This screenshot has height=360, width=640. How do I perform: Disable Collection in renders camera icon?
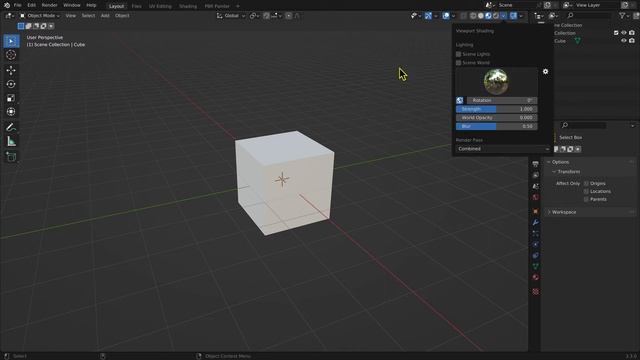click(x=632, y=33)
